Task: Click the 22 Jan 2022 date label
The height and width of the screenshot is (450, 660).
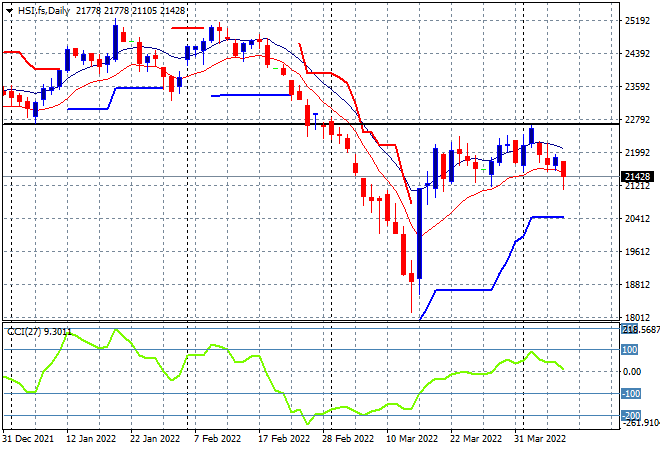Action: (x=155, y=439)
